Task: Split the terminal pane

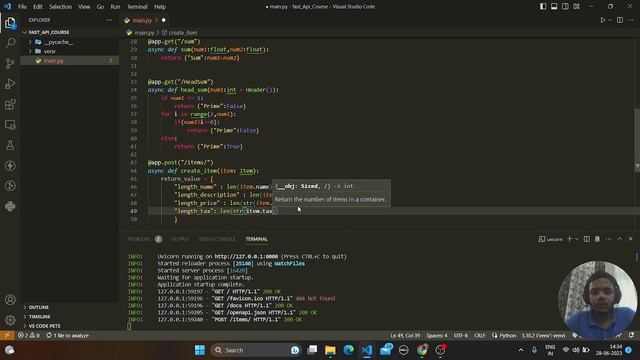Action: 587,239
